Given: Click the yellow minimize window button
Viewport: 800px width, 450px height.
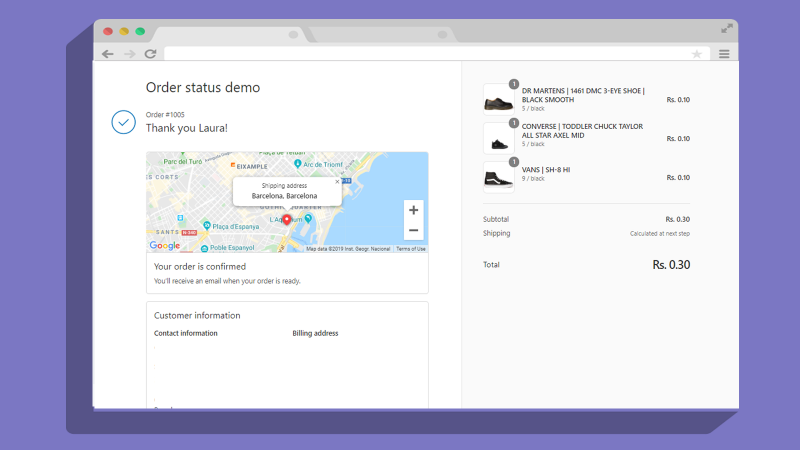Looking at the screenshot, I should pos(124,32).
